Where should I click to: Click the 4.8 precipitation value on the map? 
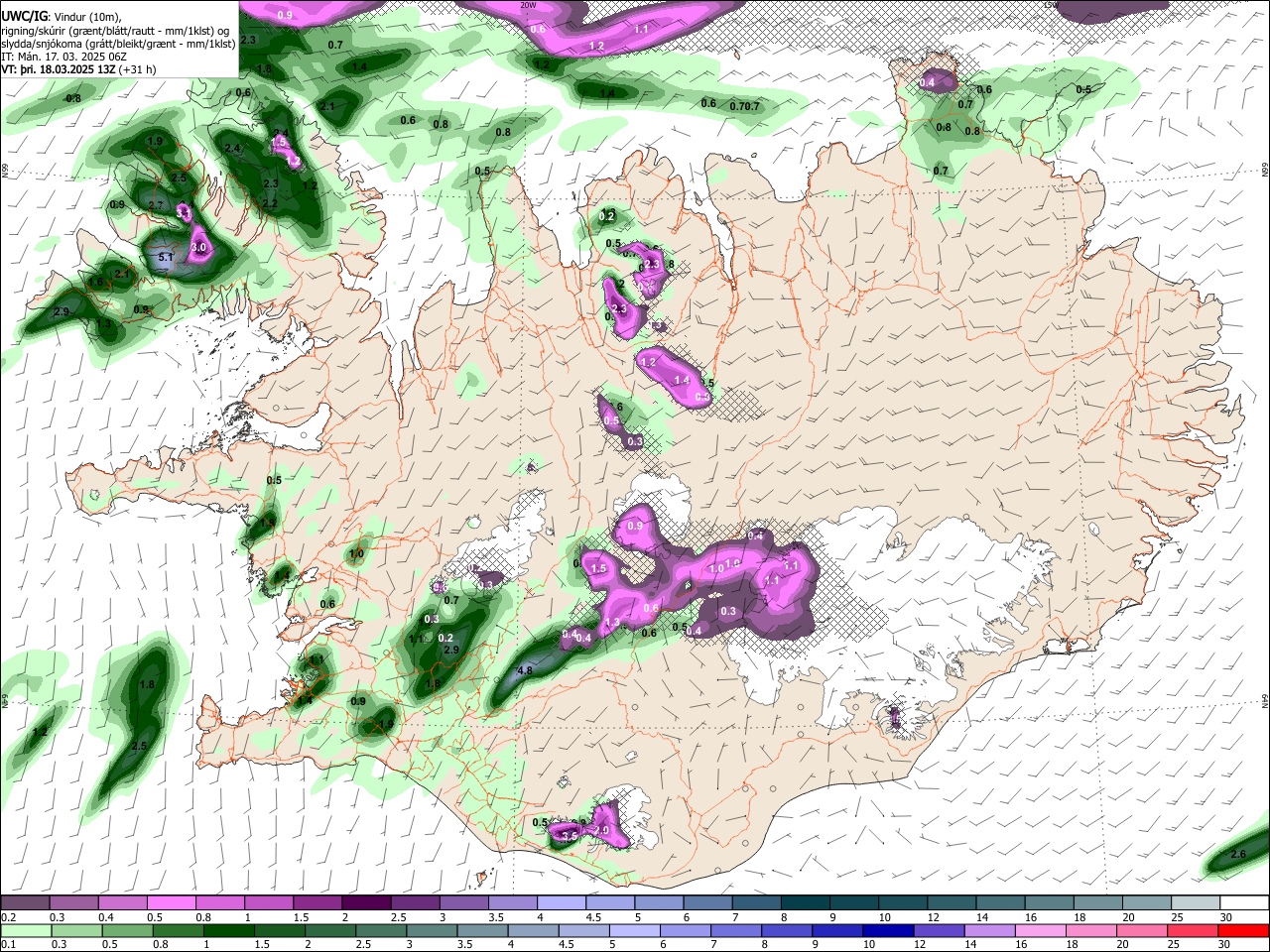[526, 670]
